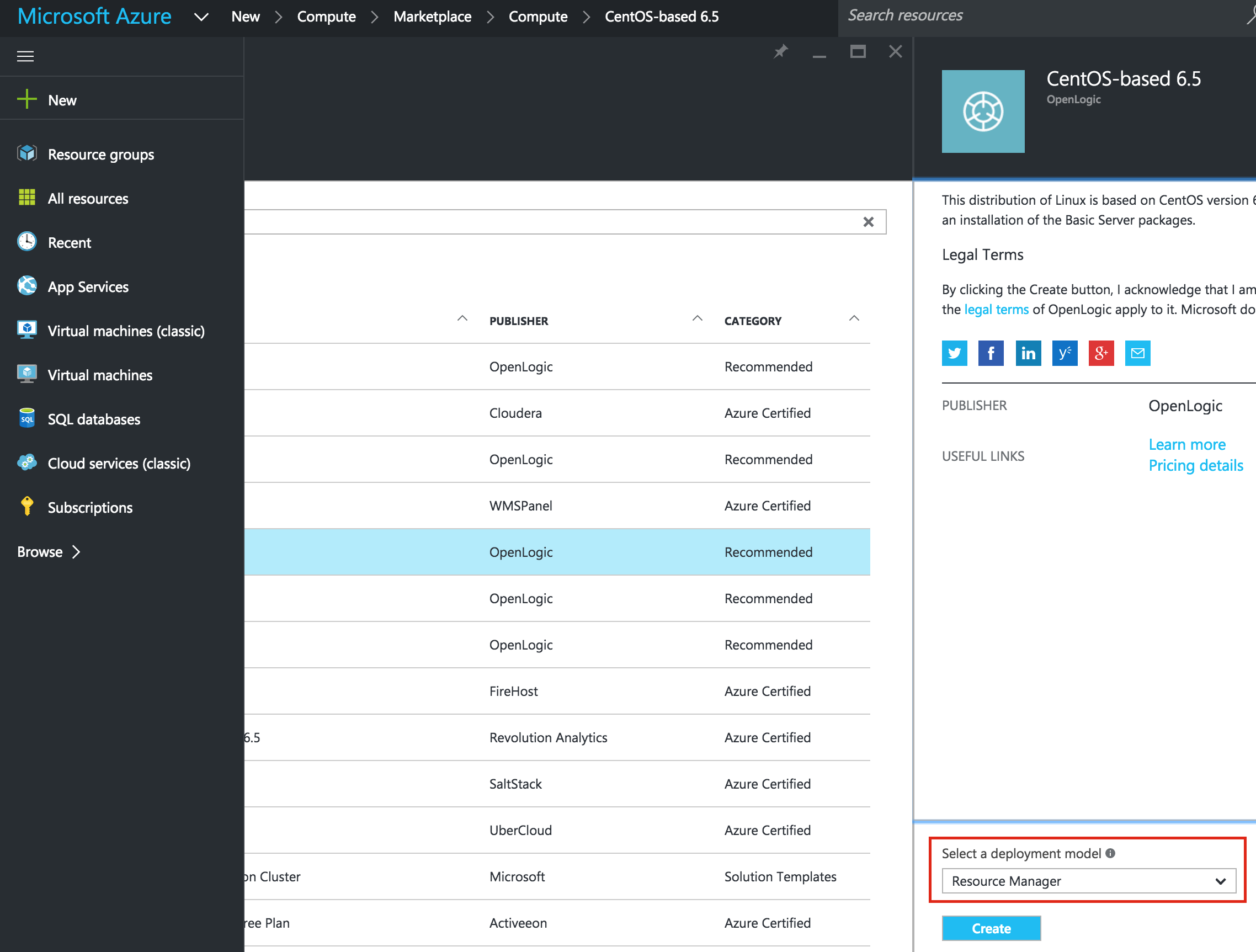Click the All resources grid icon
This screenshot has width=1256, height=952.
[26, 198]
